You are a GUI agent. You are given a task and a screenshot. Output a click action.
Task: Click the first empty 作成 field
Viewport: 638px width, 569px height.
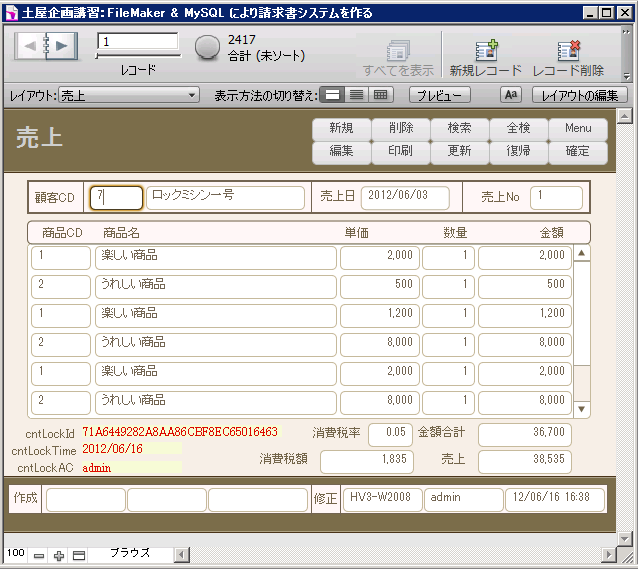85,499
